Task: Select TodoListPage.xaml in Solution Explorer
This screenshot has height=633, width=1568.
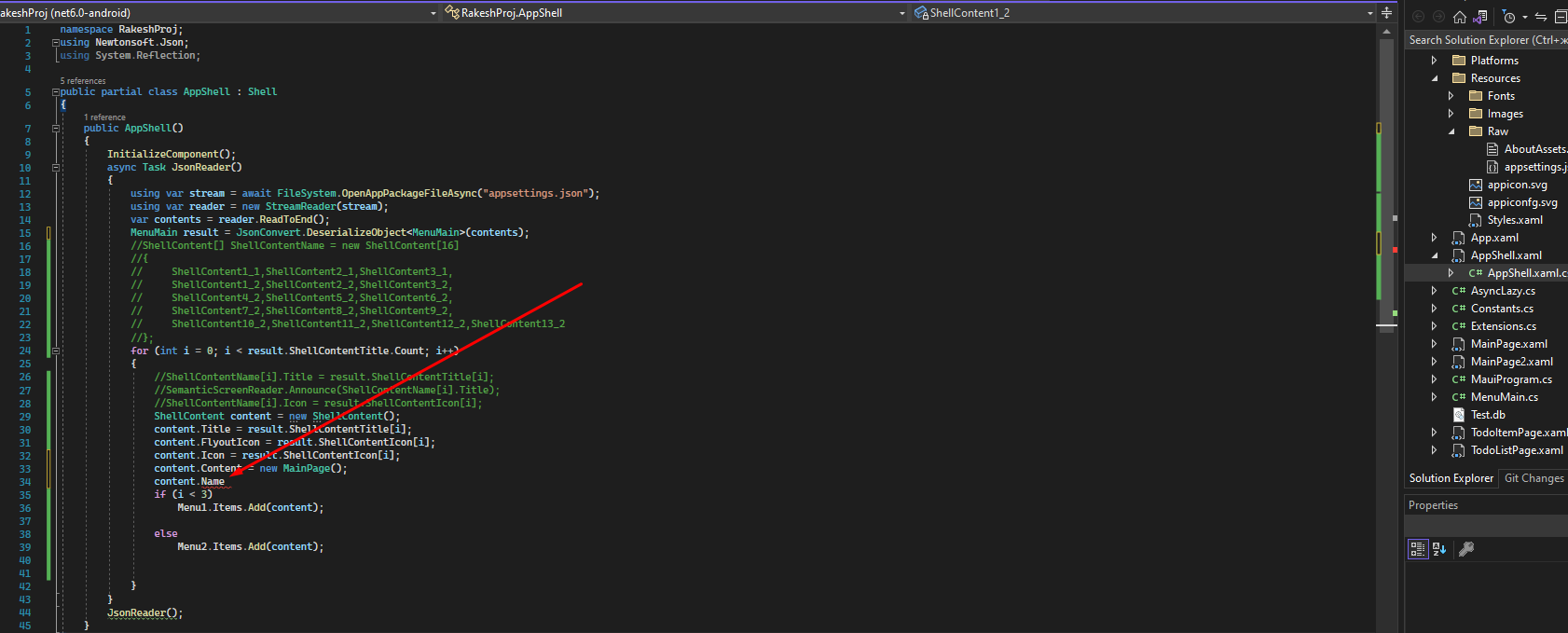Action: click(1517, 450)
